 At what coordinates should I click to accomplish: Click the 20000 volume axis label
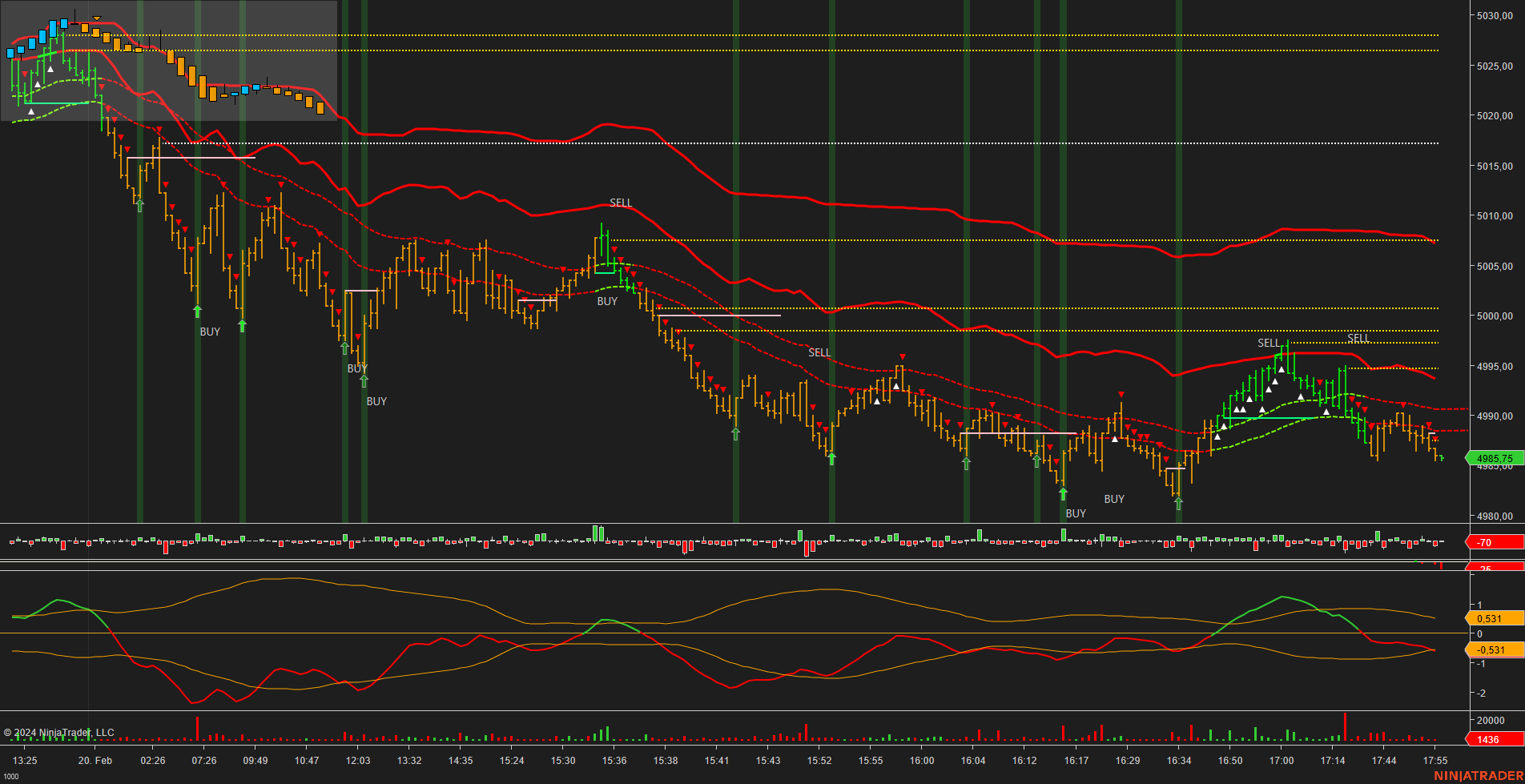click(1491, 721)
